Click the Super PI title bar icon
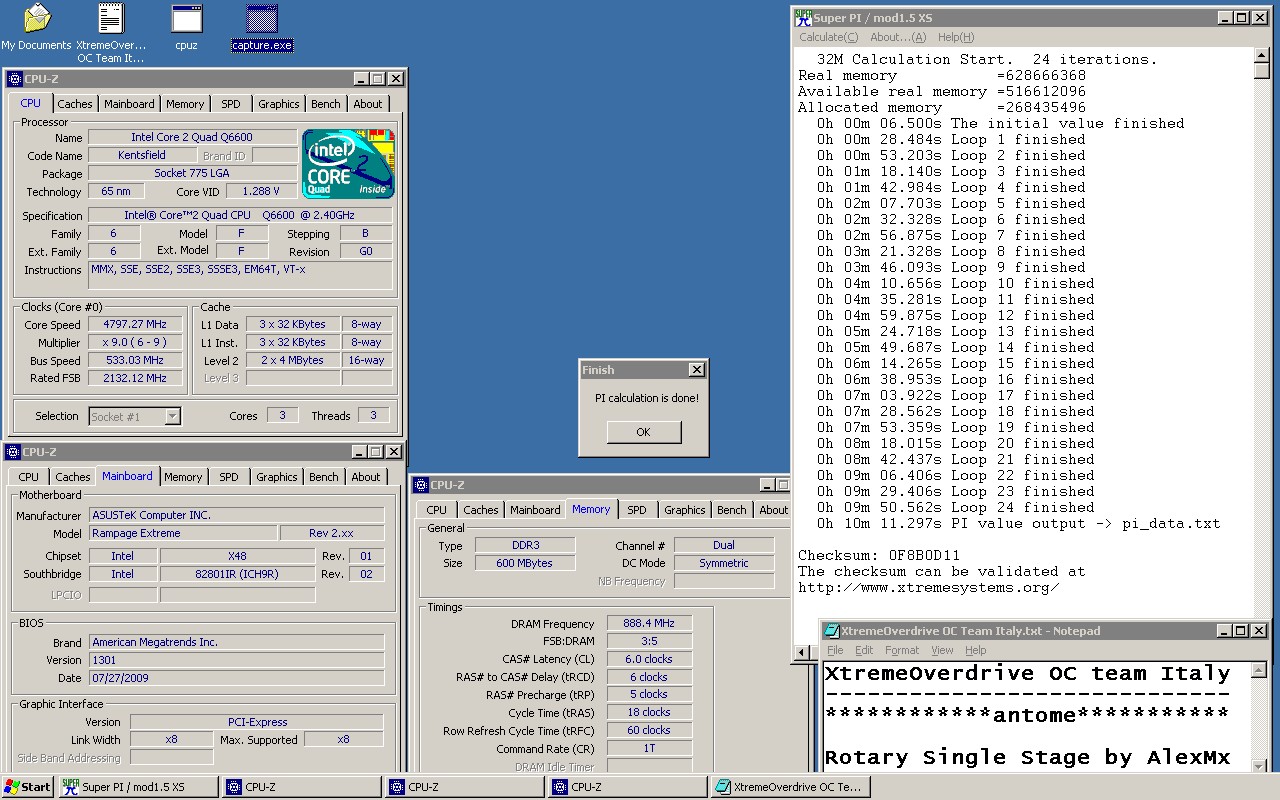The width and height of the screenshot is (1280, 800). (x=803, y=18)
